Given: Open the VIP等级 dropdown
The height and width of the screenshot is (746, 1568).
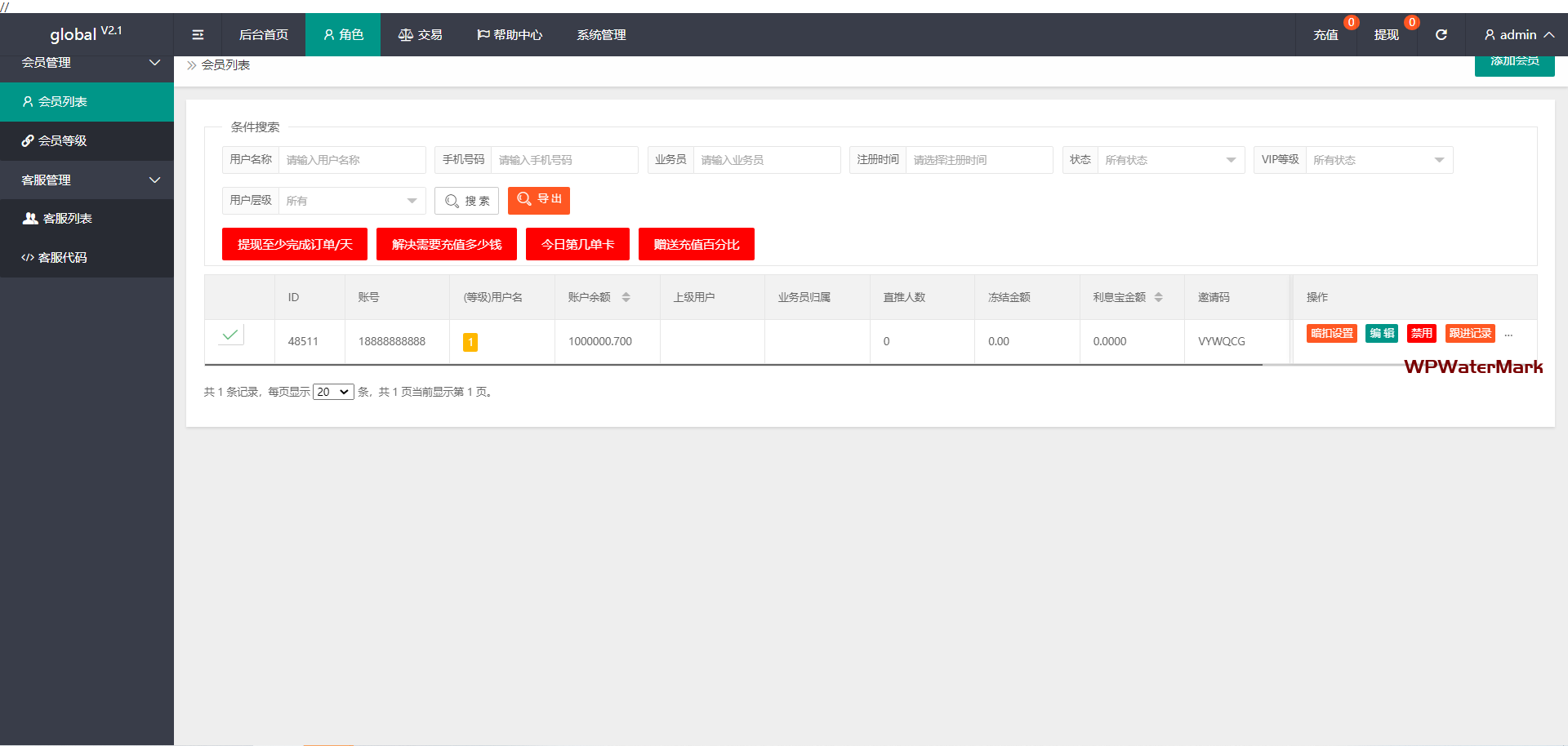Looking at the screenshot, I should [x=1379, y=160].
